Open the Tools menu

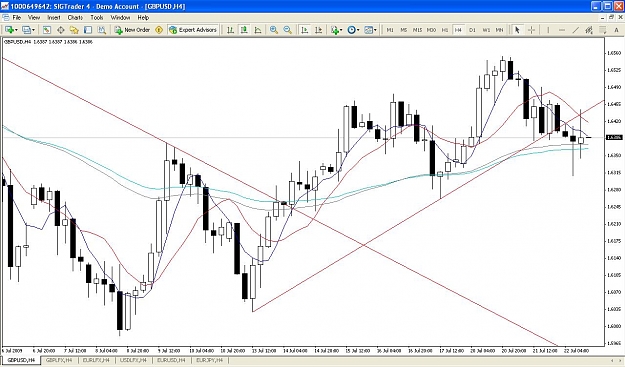pos(96,18)
